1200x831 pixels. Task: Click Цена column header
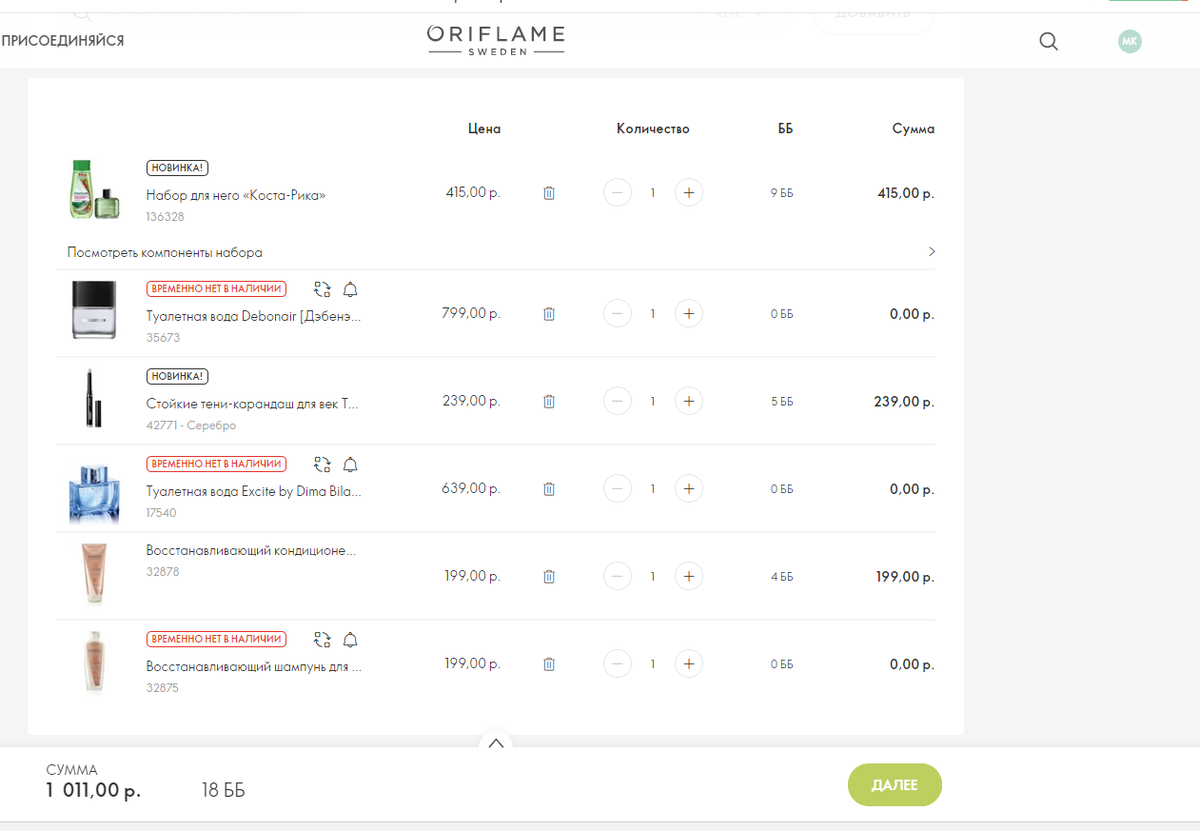point(484,129)
